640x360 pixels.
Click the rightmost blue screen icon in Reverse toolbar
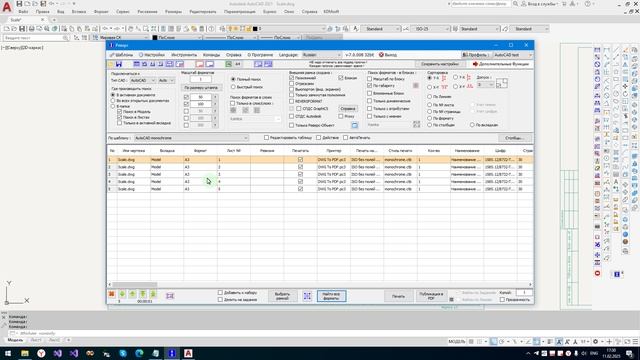(268, 64)
